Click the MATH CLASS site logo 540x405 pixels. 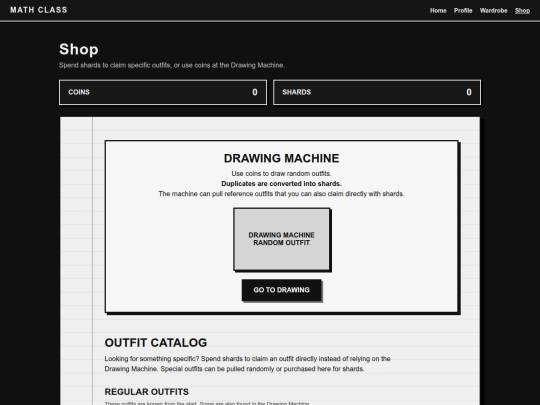(x=39, y=10)
